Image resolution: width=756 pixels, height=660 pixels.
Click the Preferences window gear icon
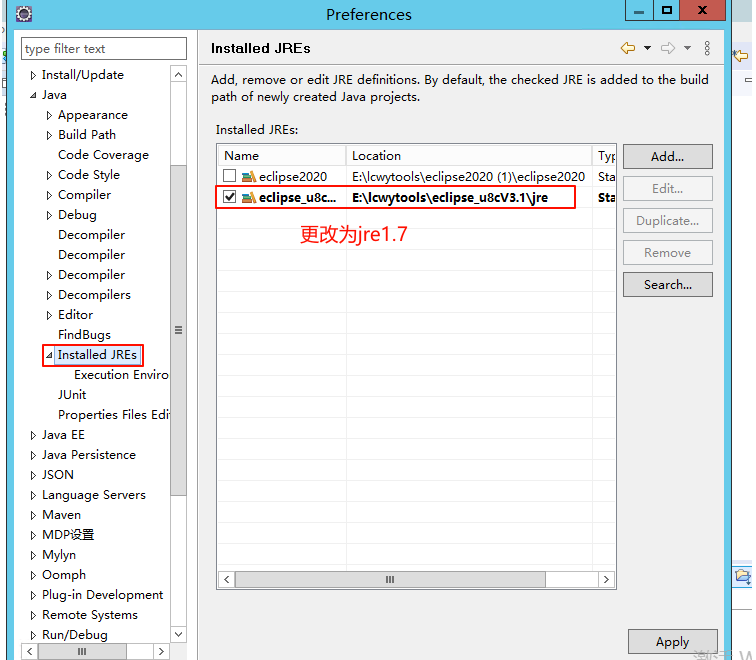[x=24, y=13]
